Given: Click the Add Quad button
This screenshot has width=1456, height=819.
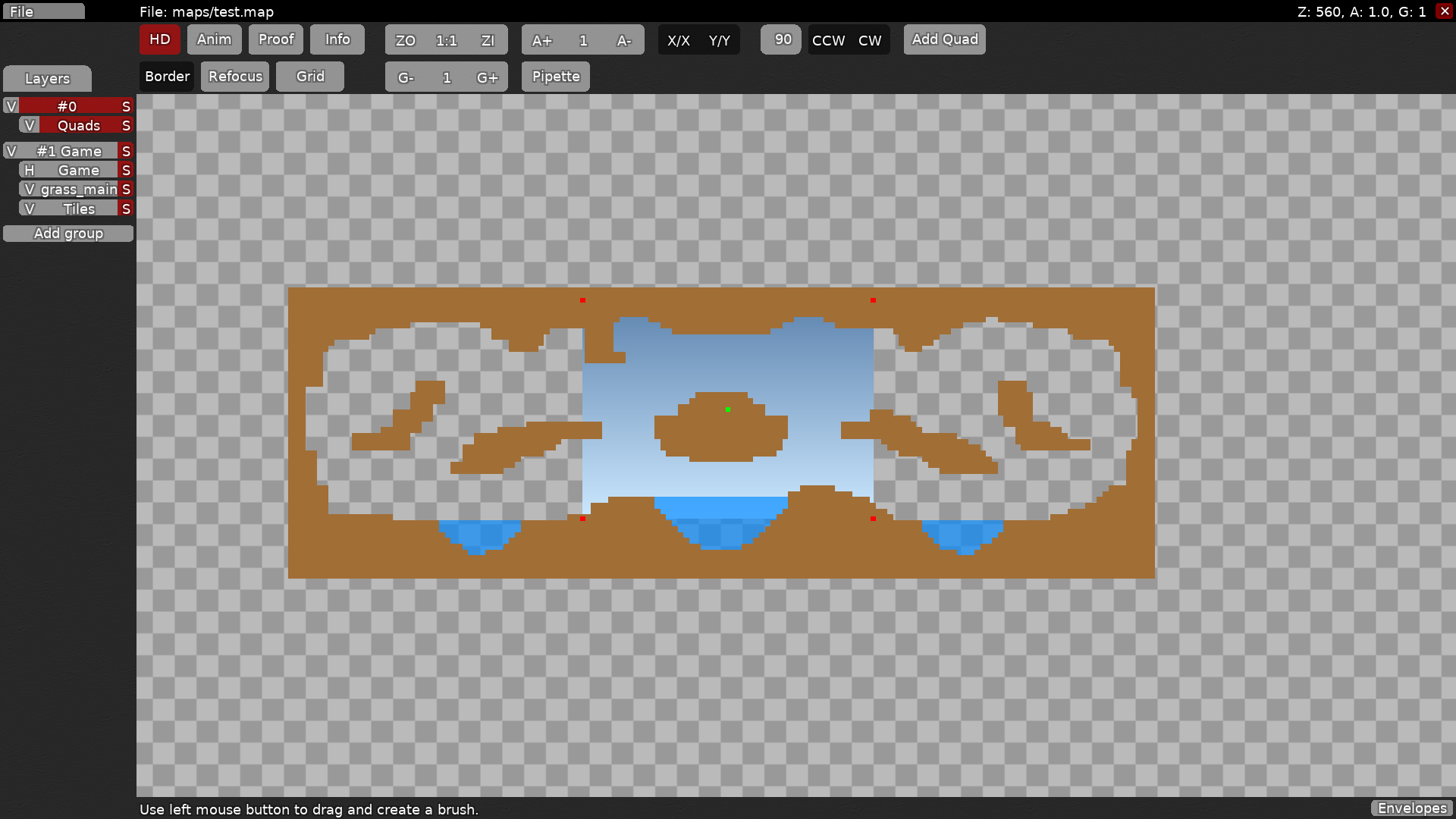Looking at the screenshot, I should click(x=944, y=39).
